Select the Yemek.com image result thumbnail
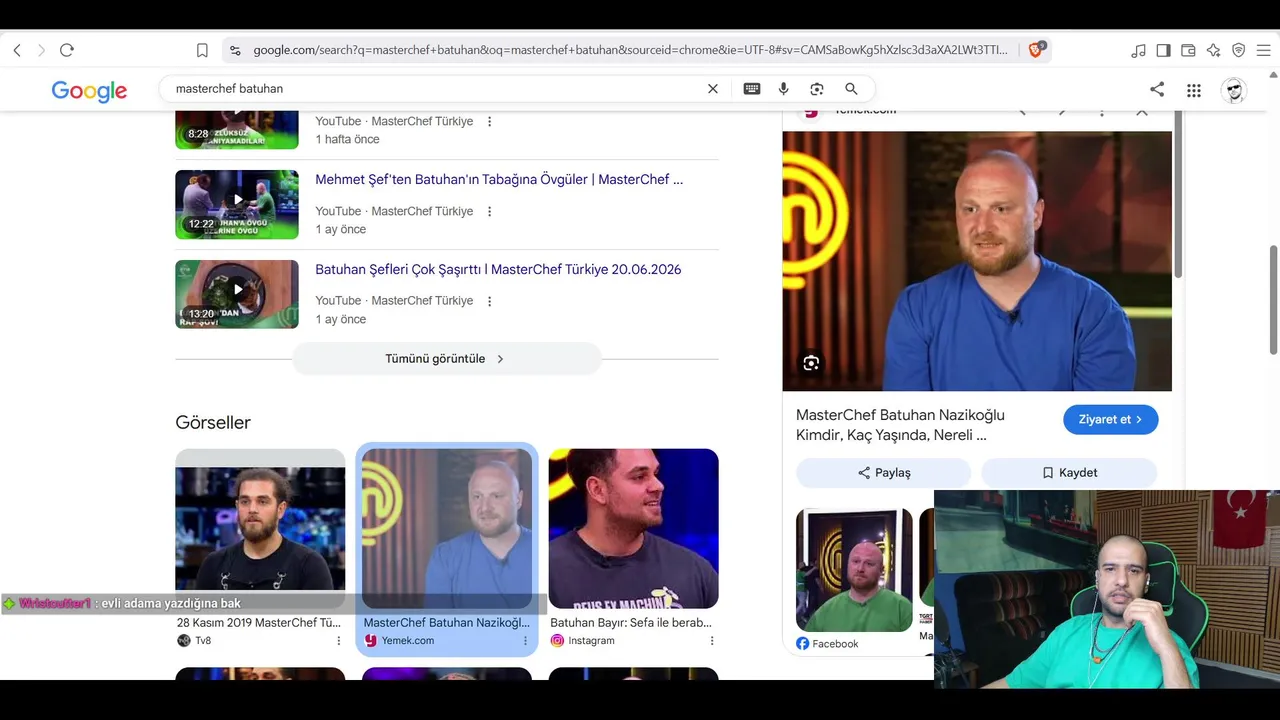Viewport: 1280px width, 720px height. [x=447, y=528]
